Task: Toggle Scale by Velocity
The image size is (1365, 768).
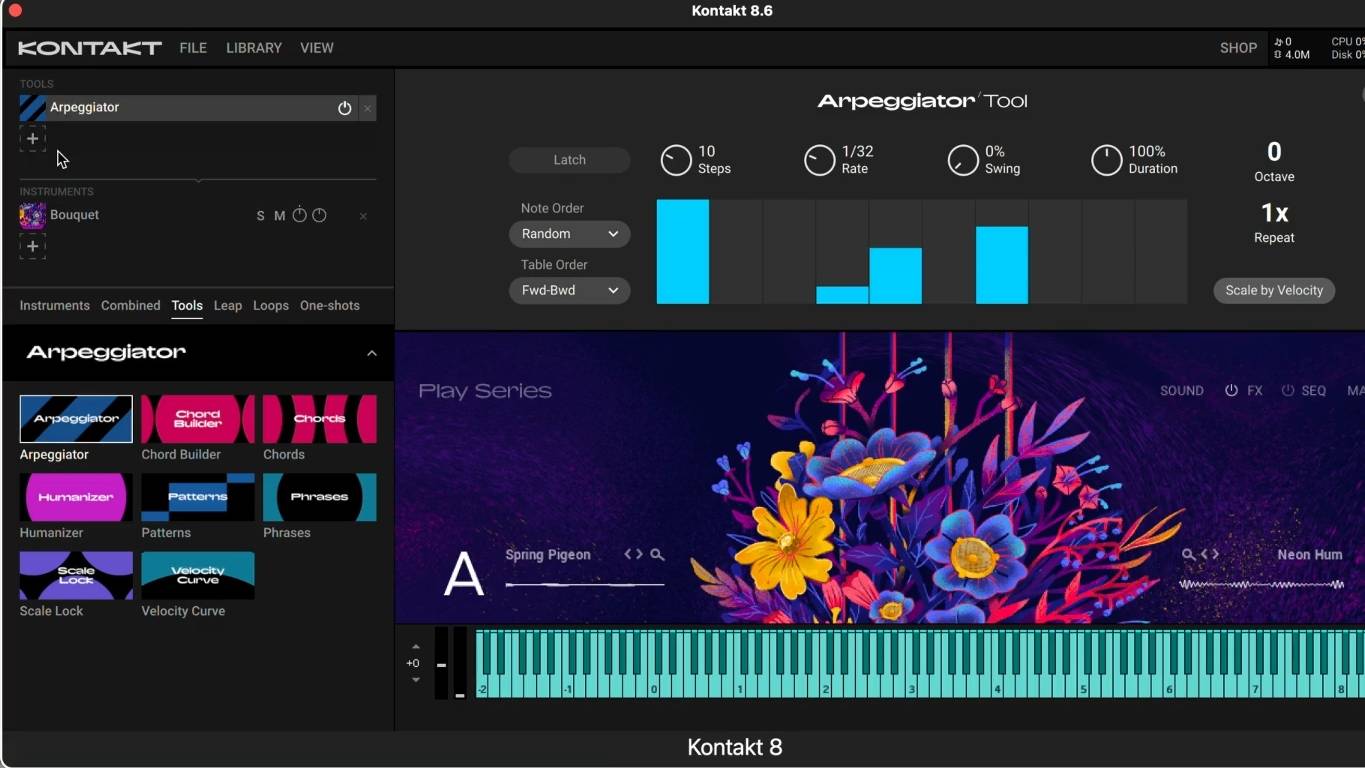Action: [x=1274, y=290]
